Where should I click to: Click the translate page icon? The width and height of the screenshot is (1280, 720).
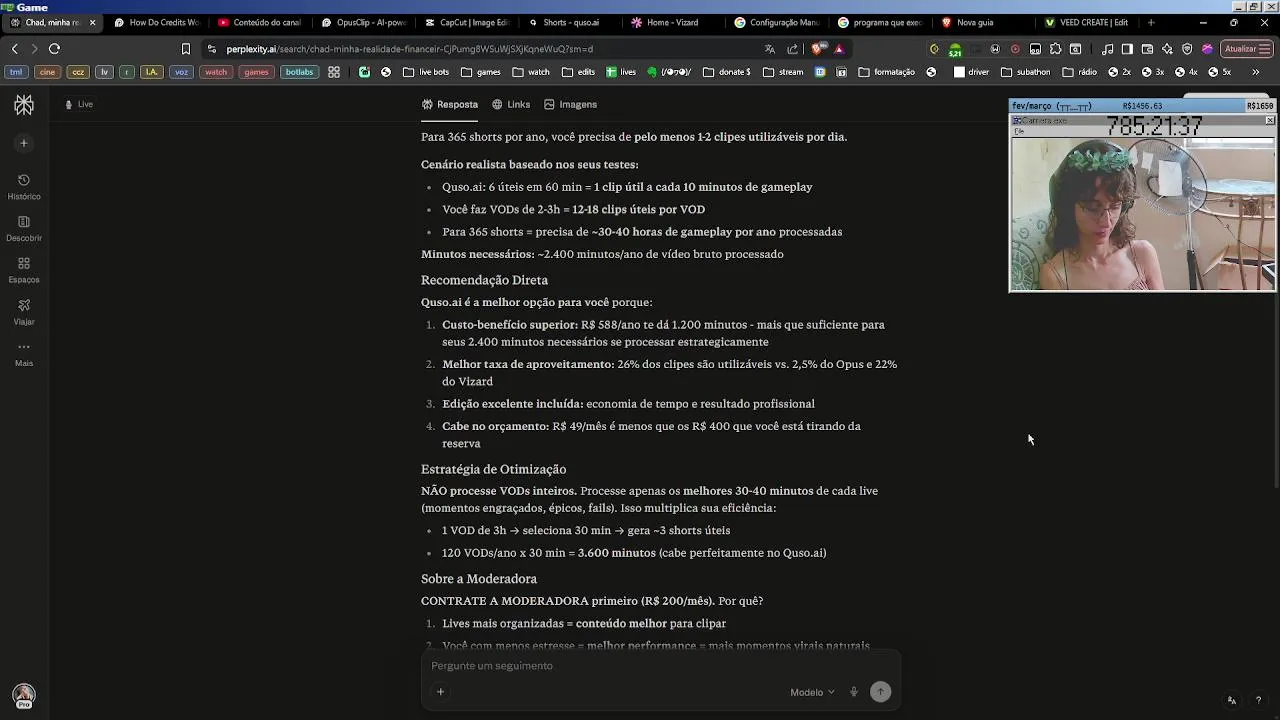coord(769,49)
